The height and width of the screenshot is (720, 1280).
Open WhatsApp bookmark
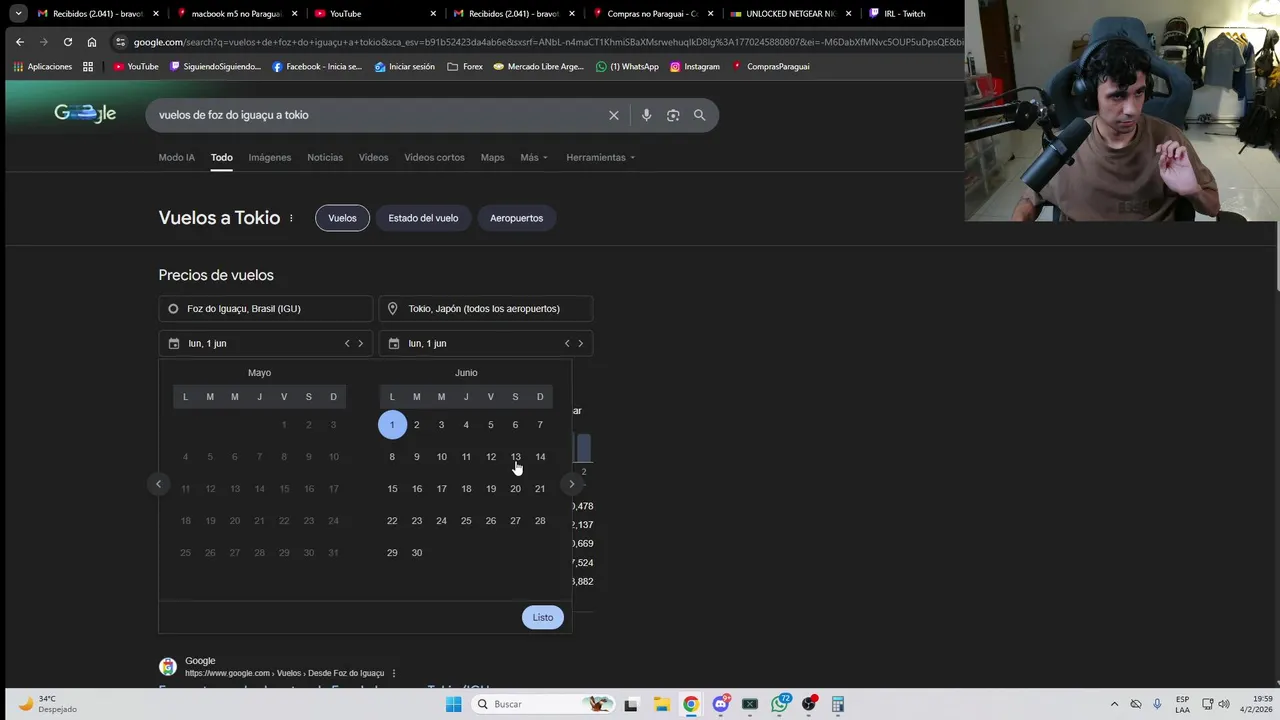click(x=627, y=67)
